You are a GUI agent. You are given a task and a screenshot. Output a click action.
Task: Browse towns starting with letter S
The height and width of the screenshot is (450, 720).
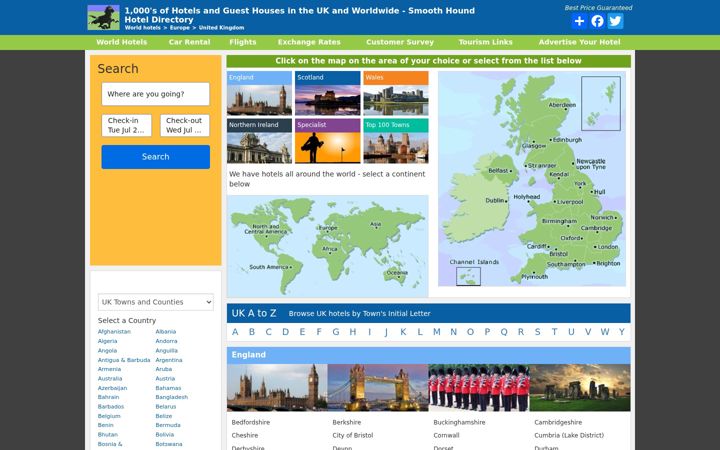point(538,332)
